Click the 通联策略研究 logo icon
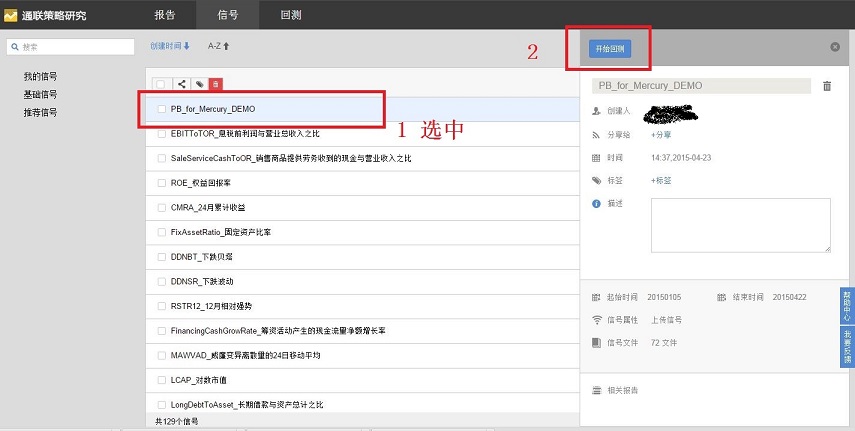Image resolution: width=855 pixels, height=431 pixels. tap(11, 15)
